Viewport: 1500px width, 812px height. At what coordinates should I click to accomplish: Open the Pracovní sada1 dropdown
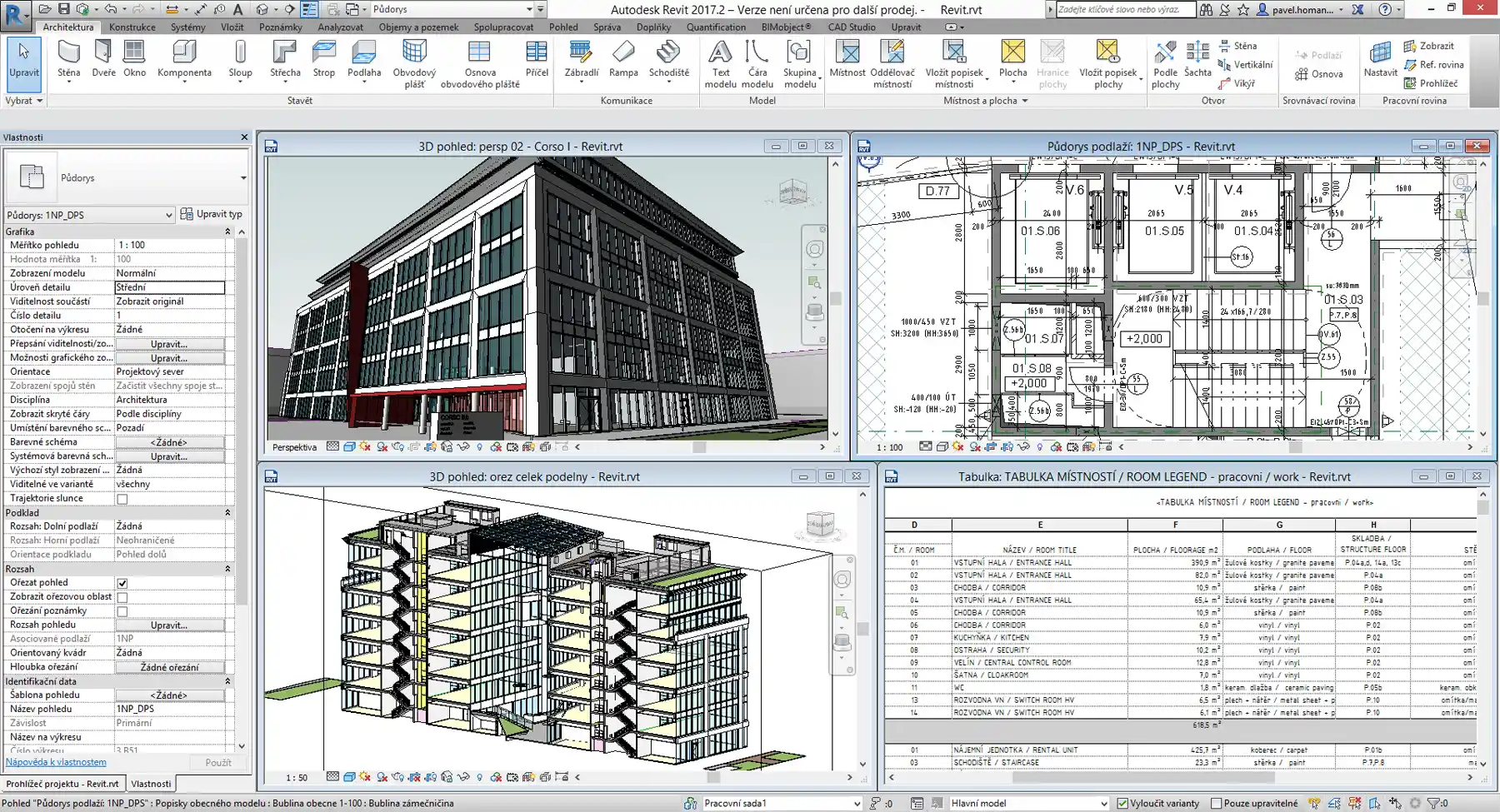click(857, 802)
